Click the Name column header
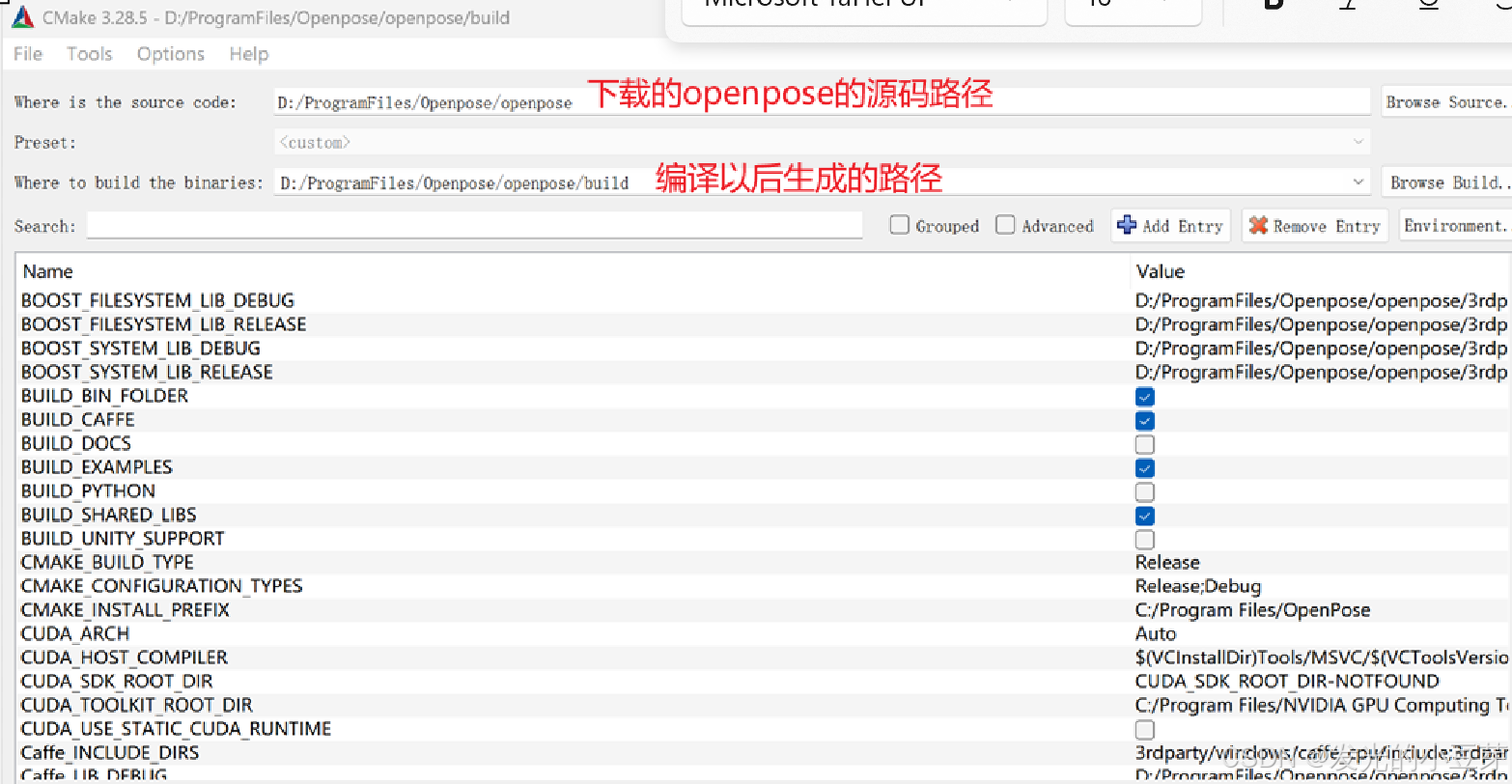This screenshot has height=784, width=1512. click(48, 271)
